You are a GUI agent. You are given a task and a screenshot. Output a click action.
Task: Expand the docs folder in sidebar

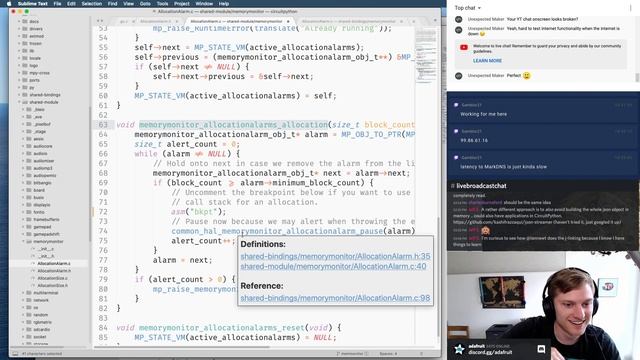[x=19, y=21]
